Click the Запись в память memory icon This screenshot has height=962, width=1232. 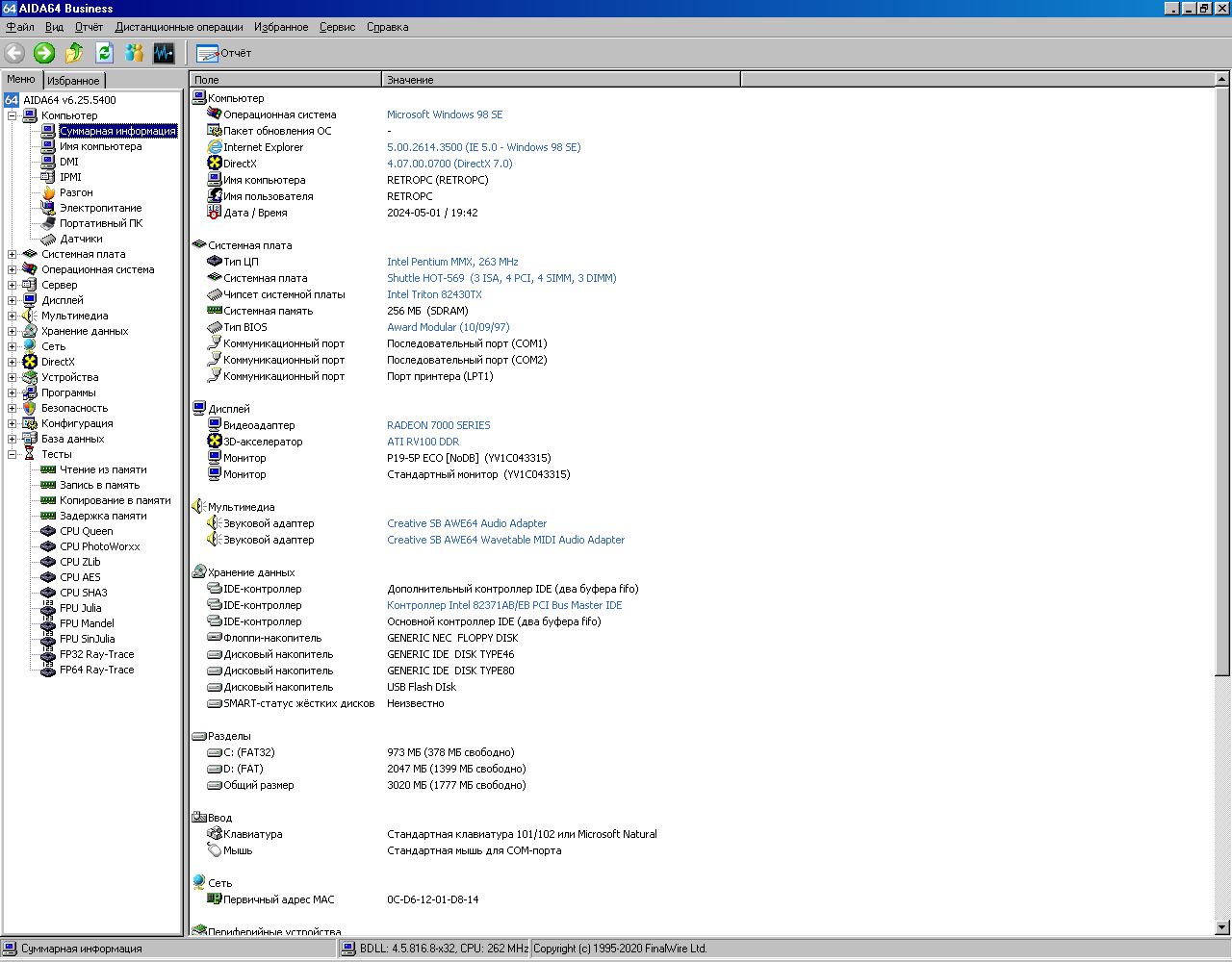[48, 485]
